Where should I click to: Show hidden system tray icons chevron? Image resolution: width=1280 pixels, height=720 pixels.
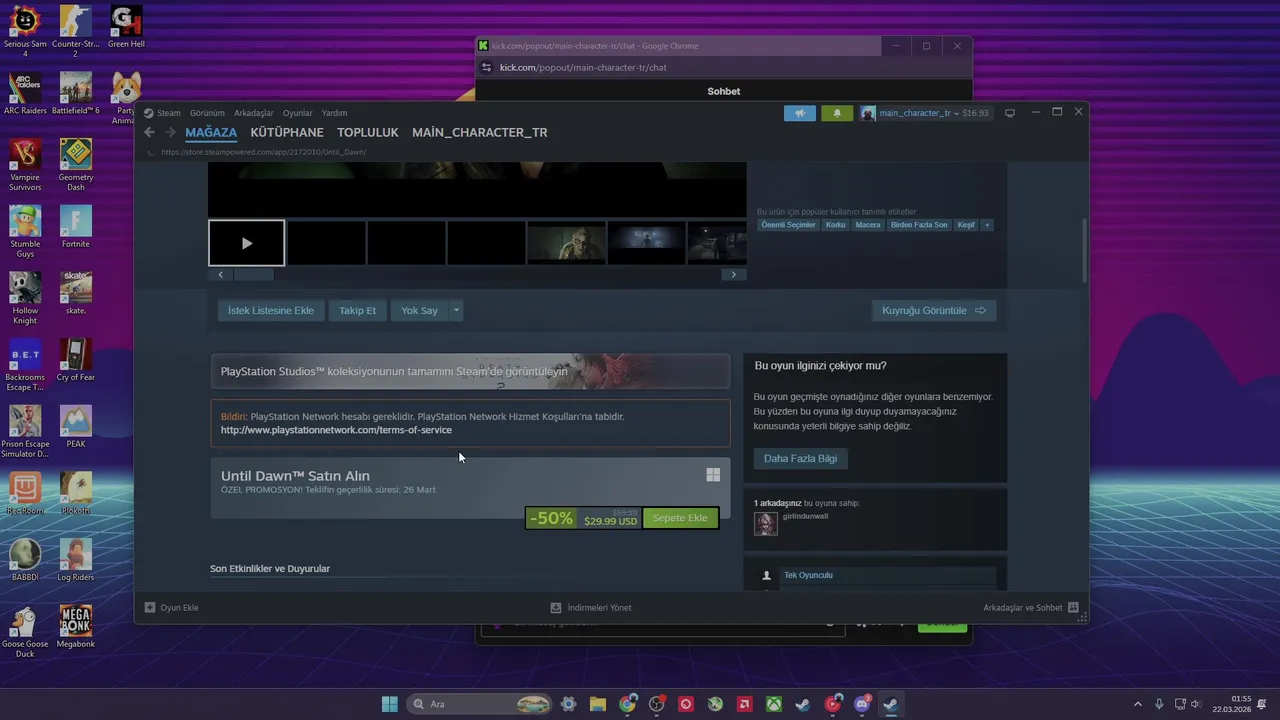[1137, 704]
